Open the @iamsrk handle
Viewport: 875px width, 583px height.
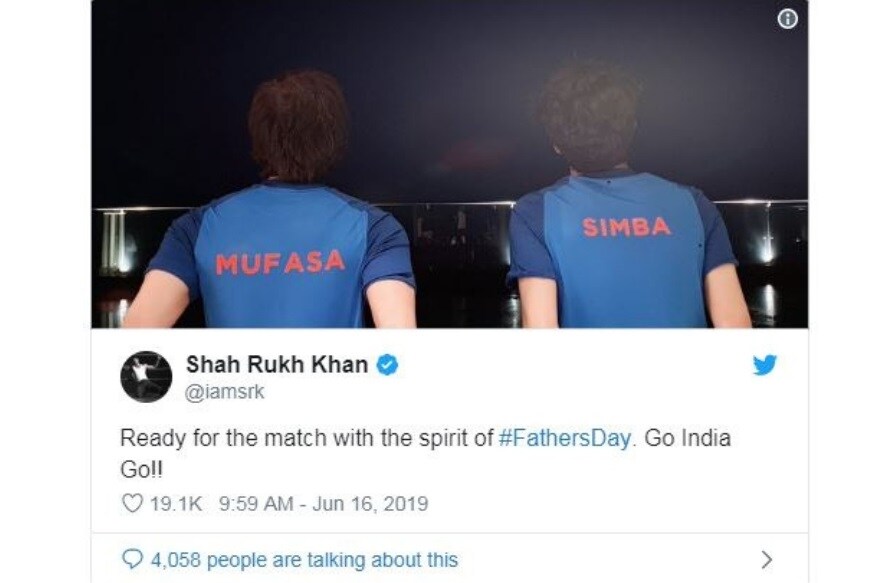click(225, 392)
